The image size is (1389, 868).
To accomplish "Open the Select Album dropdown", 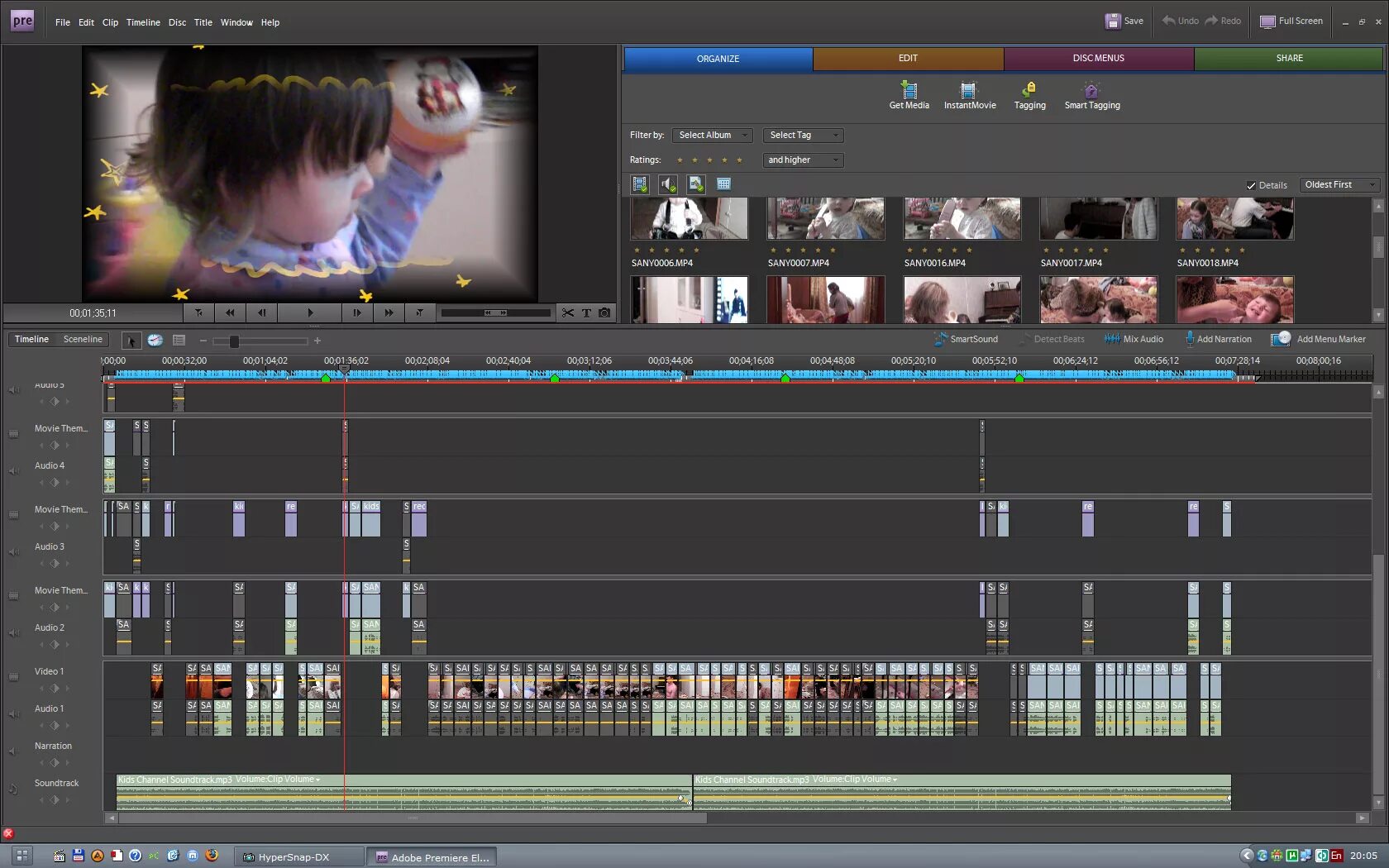I will pos(711,135).
